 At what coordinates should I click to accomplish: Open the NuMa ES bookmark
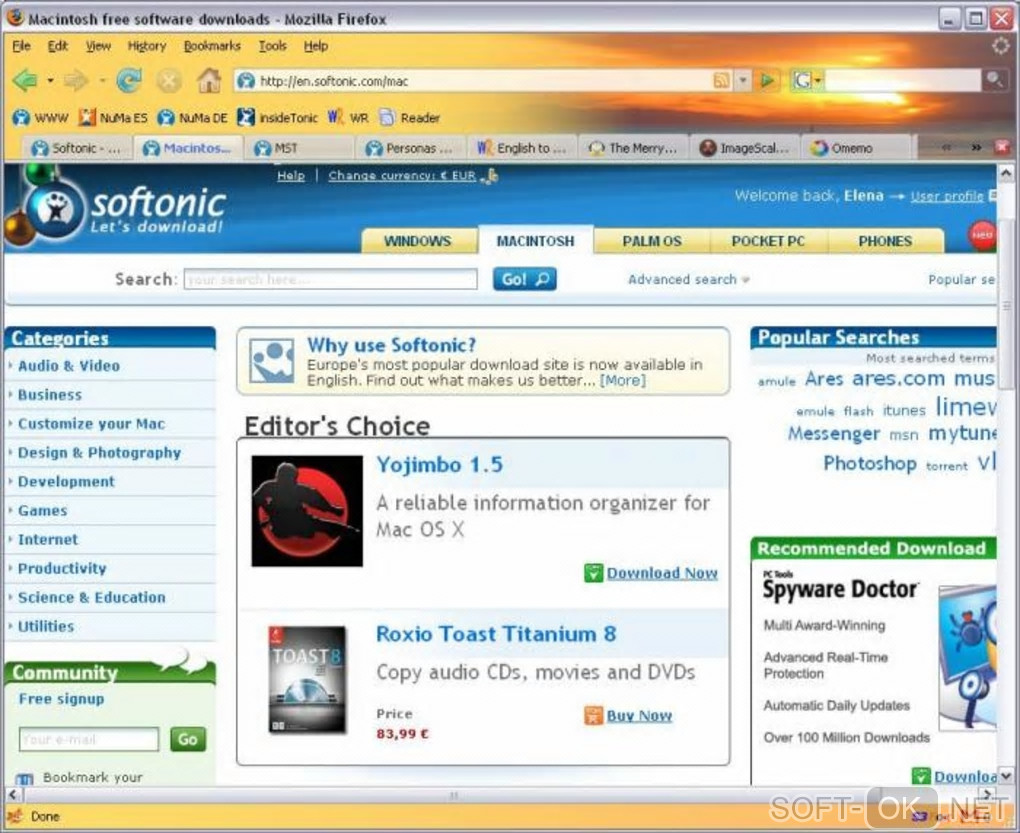[x=113, y=118]
